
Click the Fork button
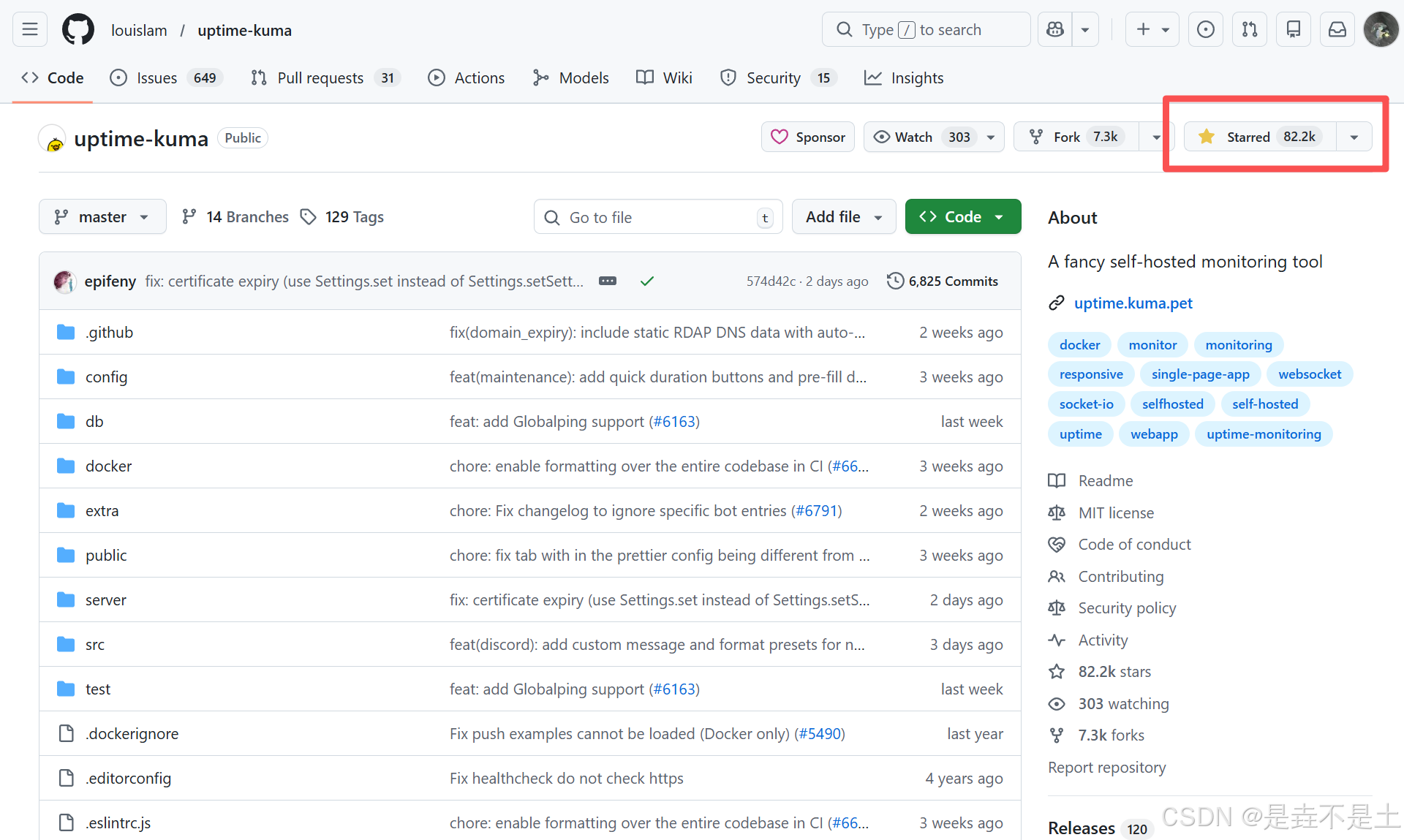(x=1076, y=137)
